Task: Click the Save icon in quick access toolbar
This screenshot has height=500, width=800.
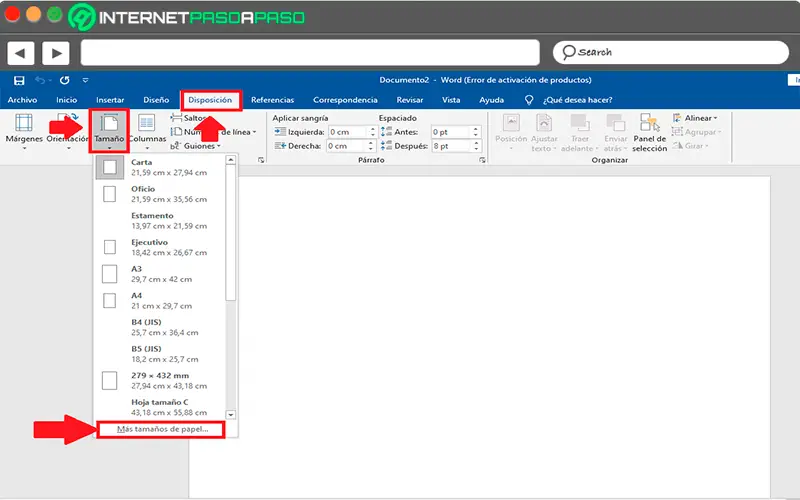Action: tap(19, 80)
